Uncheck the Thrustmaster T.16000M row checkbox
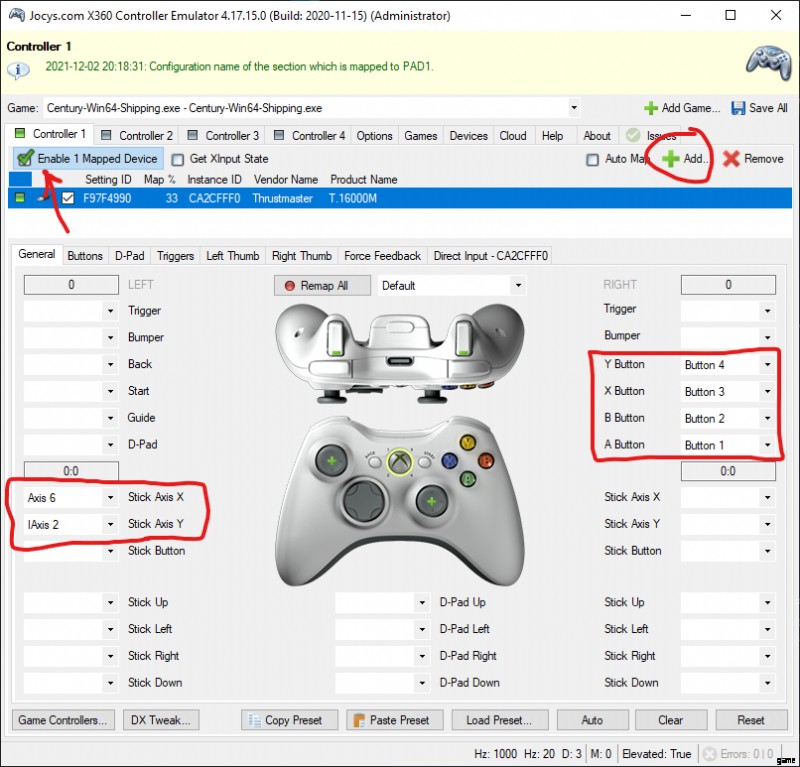The width and height of the screenshot is (800, 767). (x=68, y=198)
